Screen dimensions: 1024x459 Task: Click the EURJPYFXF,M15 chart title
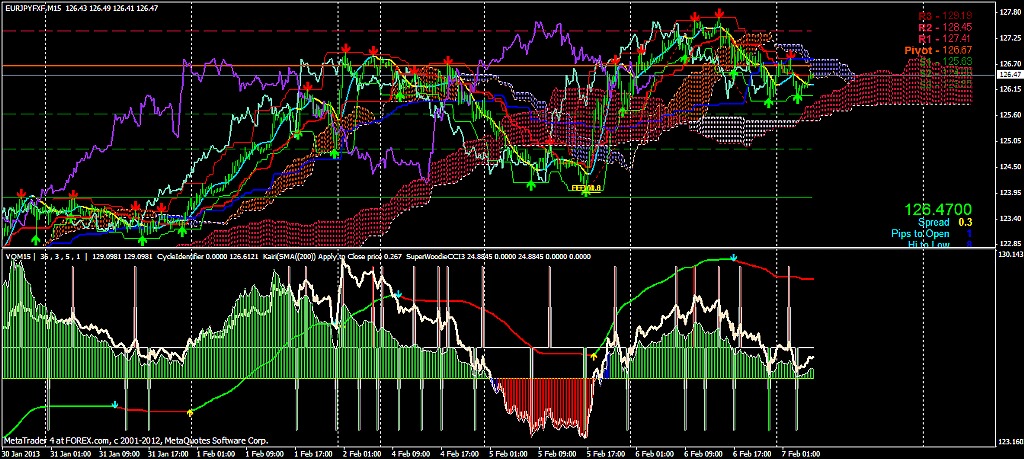(35, 6)
